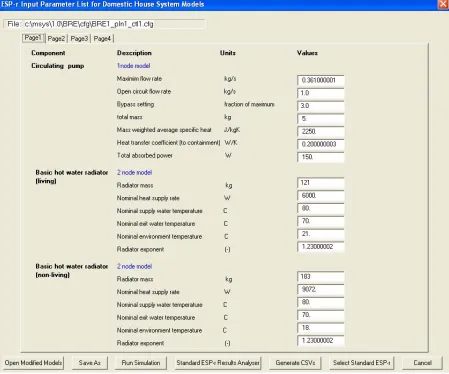Edit the pump Maximum flow rate value

pyautogui.click(x=320, y=80)
